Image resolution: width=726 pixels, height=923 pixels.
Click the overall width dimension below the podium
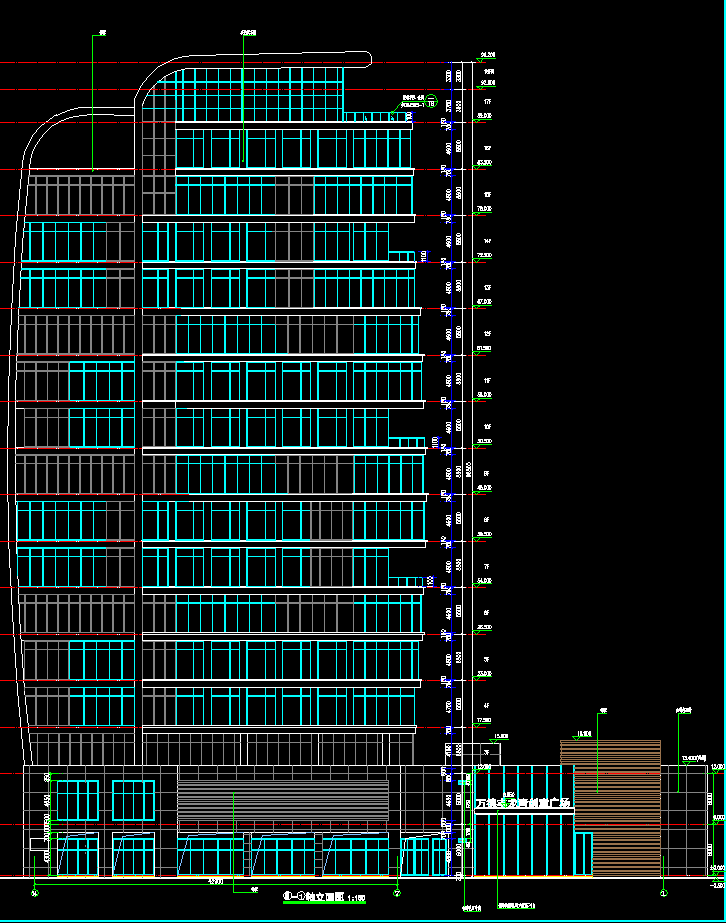click(x=215, y=881)
